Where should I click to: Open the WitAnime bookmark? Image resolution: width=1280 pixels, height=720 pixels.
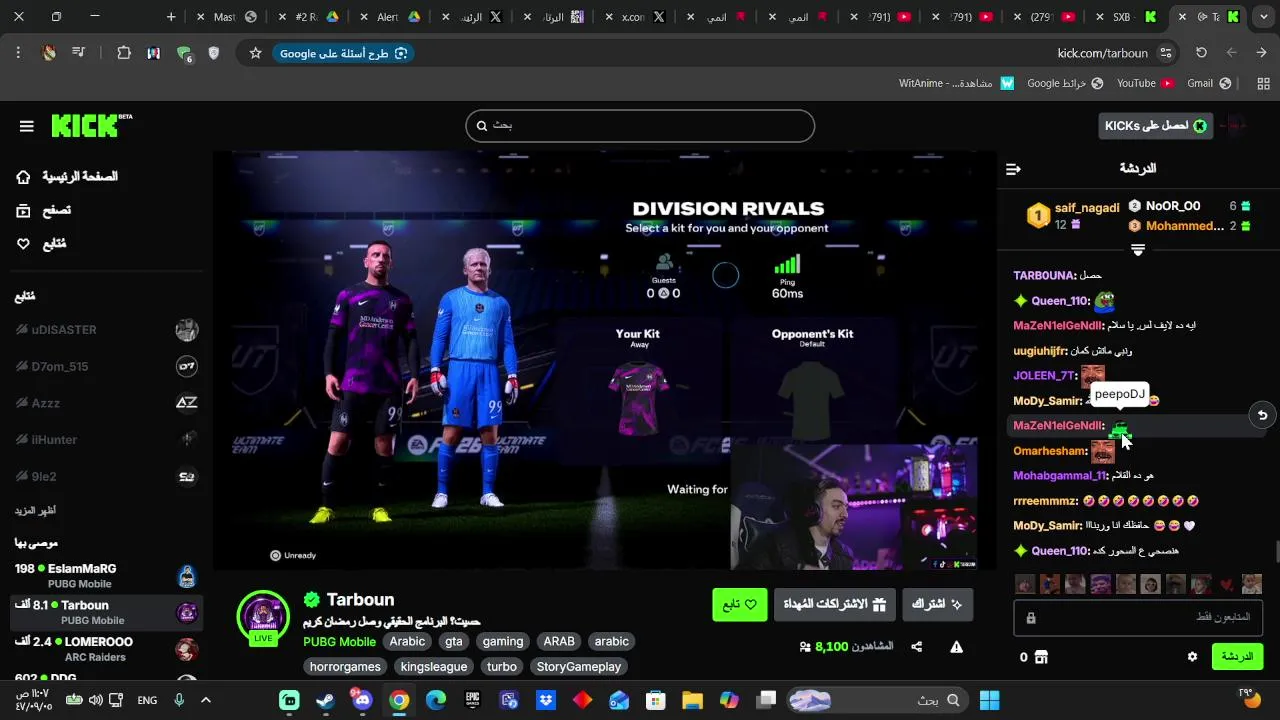956,83
